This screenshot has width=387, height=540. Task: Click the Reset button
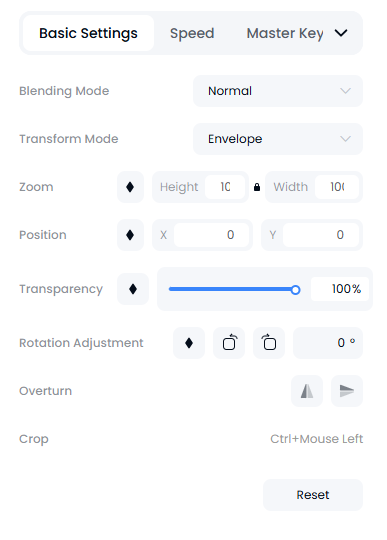pyautogui.click(x=313, y=495)
